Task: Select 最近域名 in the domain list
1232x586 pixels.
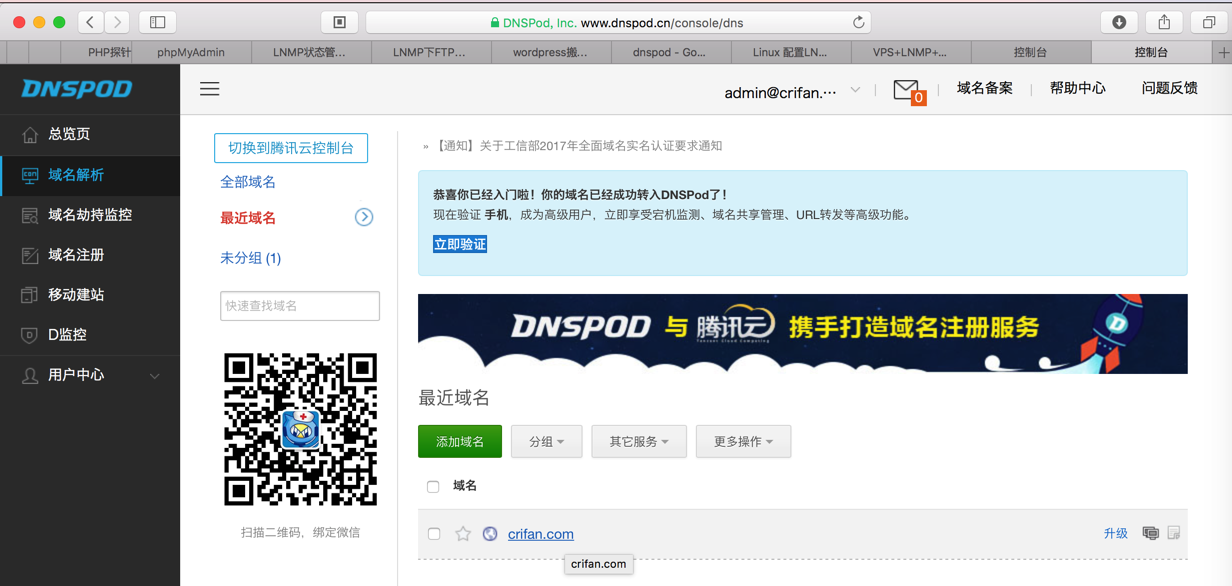Action: (248, 218)
